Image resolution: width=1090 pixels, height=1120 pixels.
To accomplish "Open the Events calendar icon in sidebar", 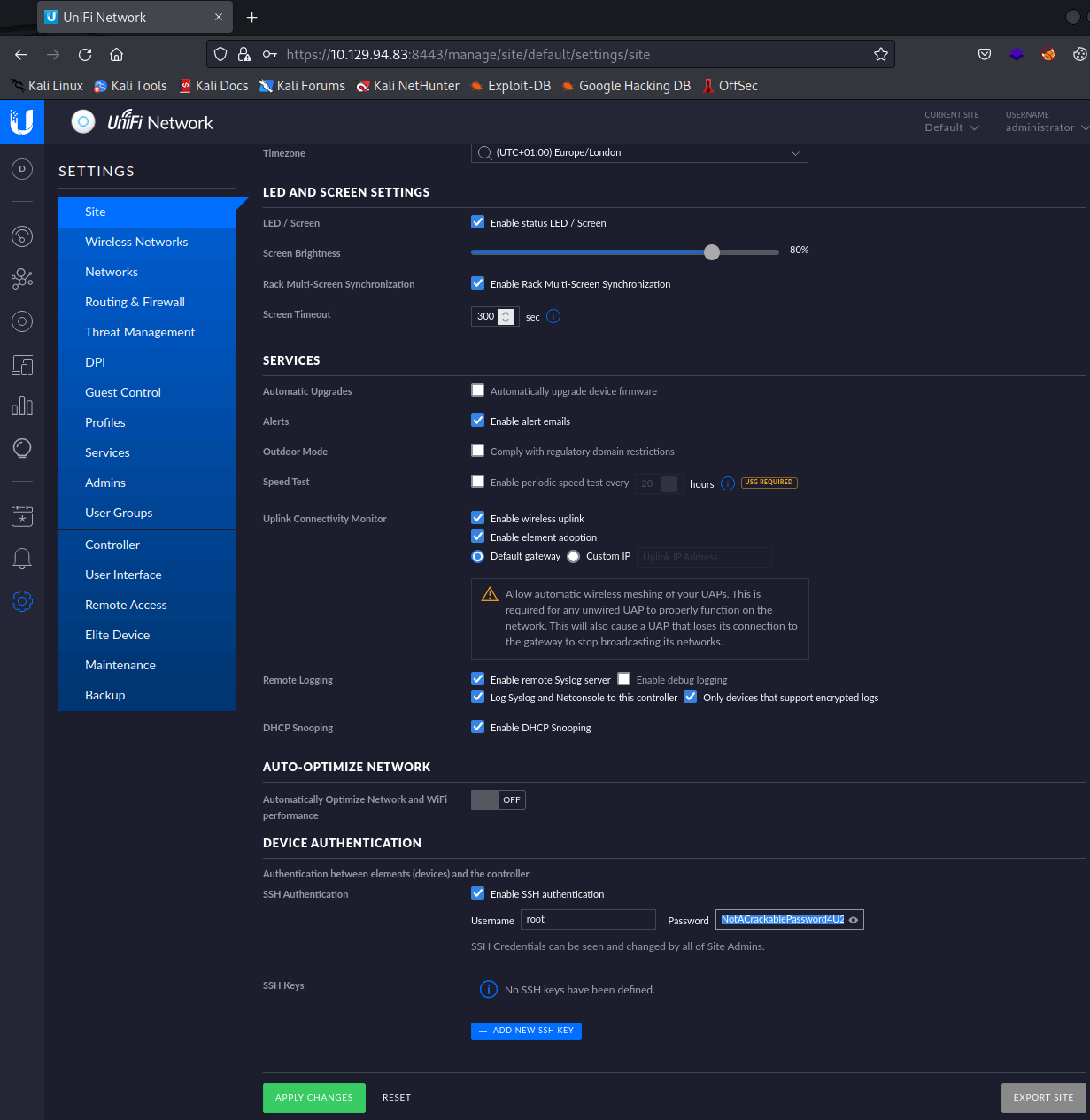I will point(22,515).
